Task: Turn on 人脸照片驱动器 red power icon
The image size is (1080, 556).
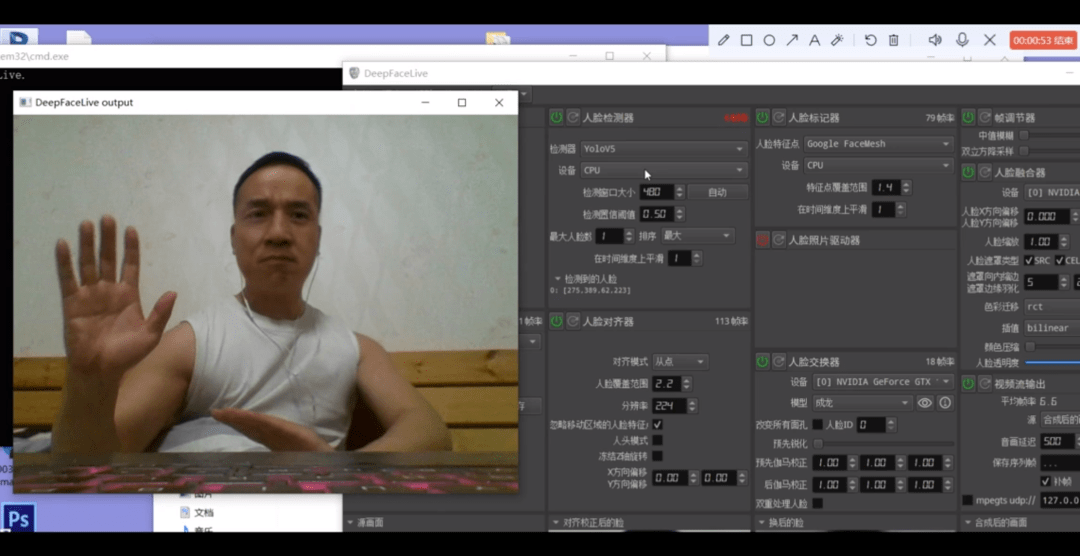Action: (762, 240)
